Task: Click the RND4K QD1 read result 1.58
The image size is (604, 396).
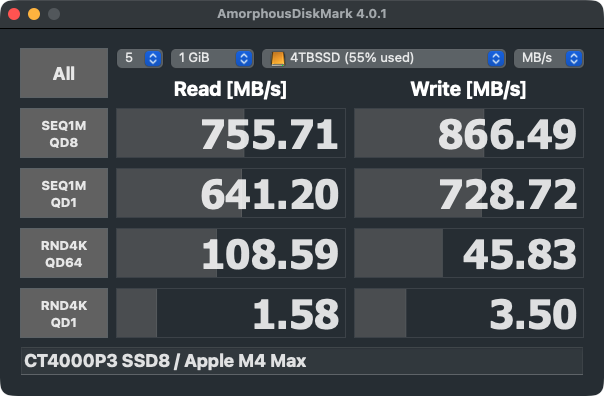Action: pyautogui.click(x=231, y=313)
